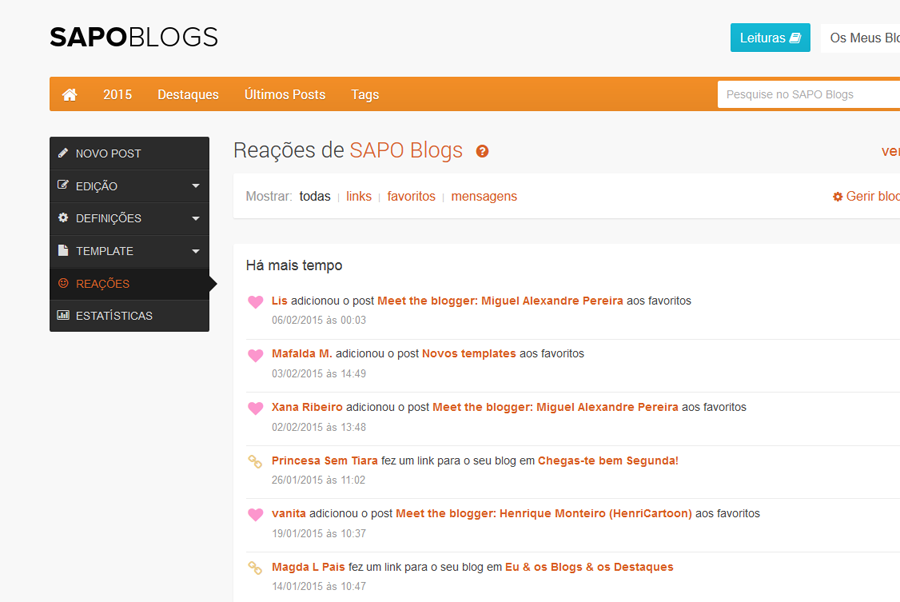Image resolution: width=900 pixels, height=602 pixels.
Task: Click the Pesquise no SAPO Blogs search field
Action: coord(809,95)
